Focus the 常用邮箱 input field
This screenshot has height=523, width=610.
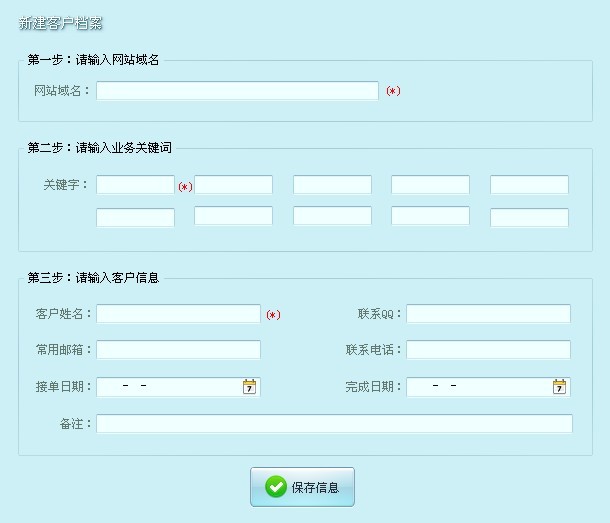179,349
